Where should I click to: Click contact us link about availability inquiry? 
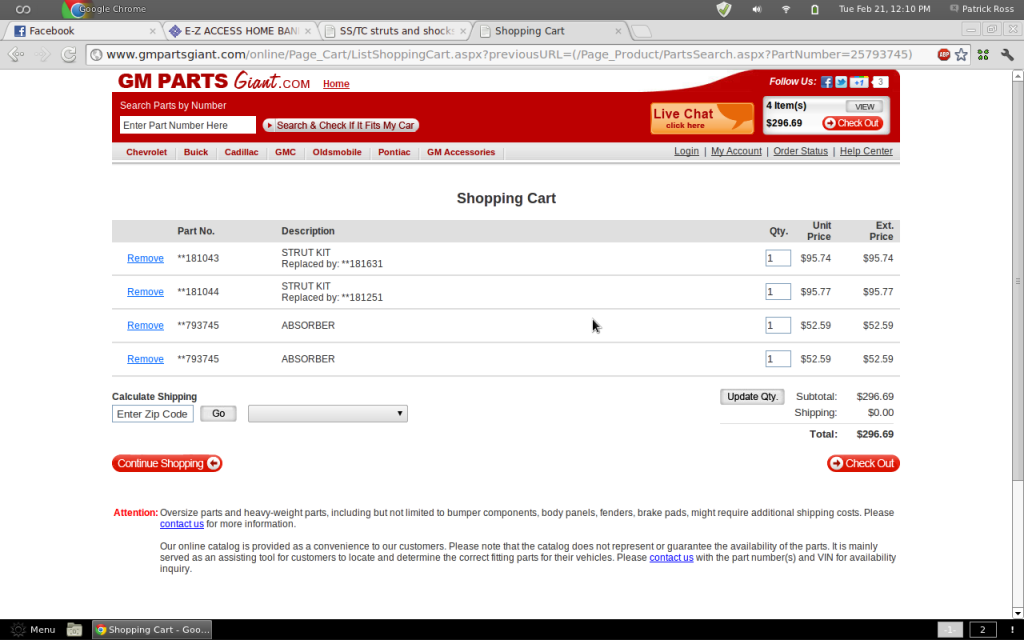pyautogui.click(x=671, y=558)
